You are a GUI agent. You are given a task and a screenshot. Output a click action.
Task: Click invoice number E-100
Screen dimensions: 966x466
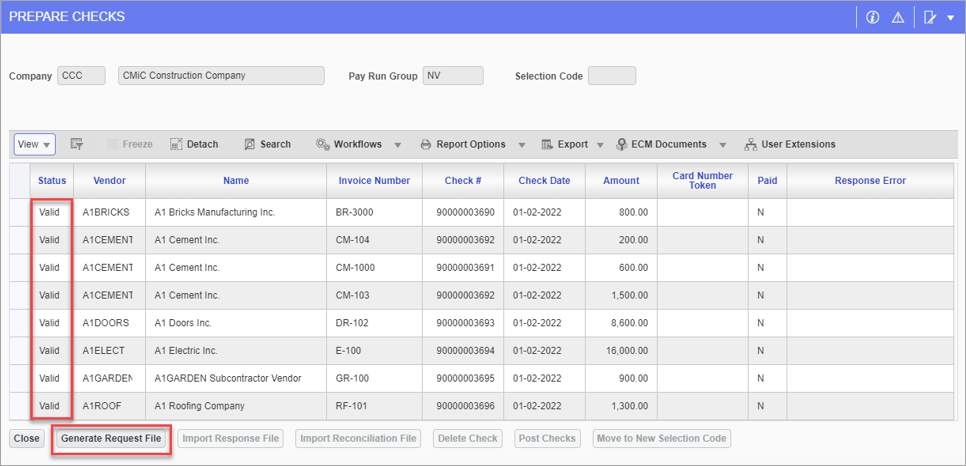[x=348, y=351]
